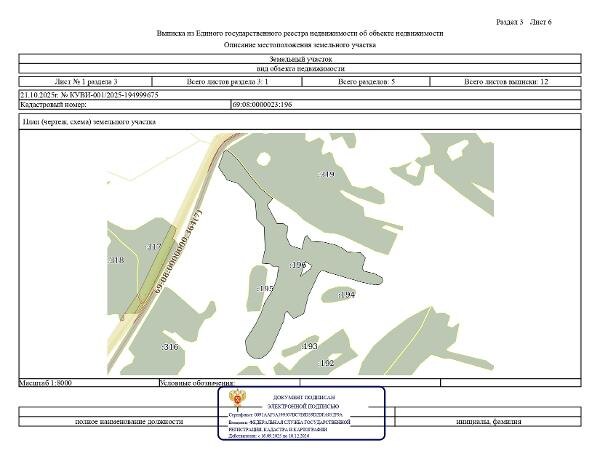This screenshot has width=600, height=464.
Task: Click 'Всего листов выписки: 12' cell
Action: [506, 81]
